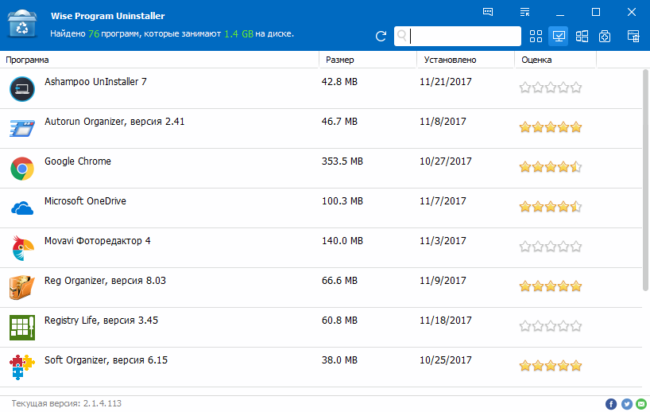Screen dimensions: 650x412
Task: Rate Ashampoo UnInstaller 7 with stars
Action: (551, 87)
